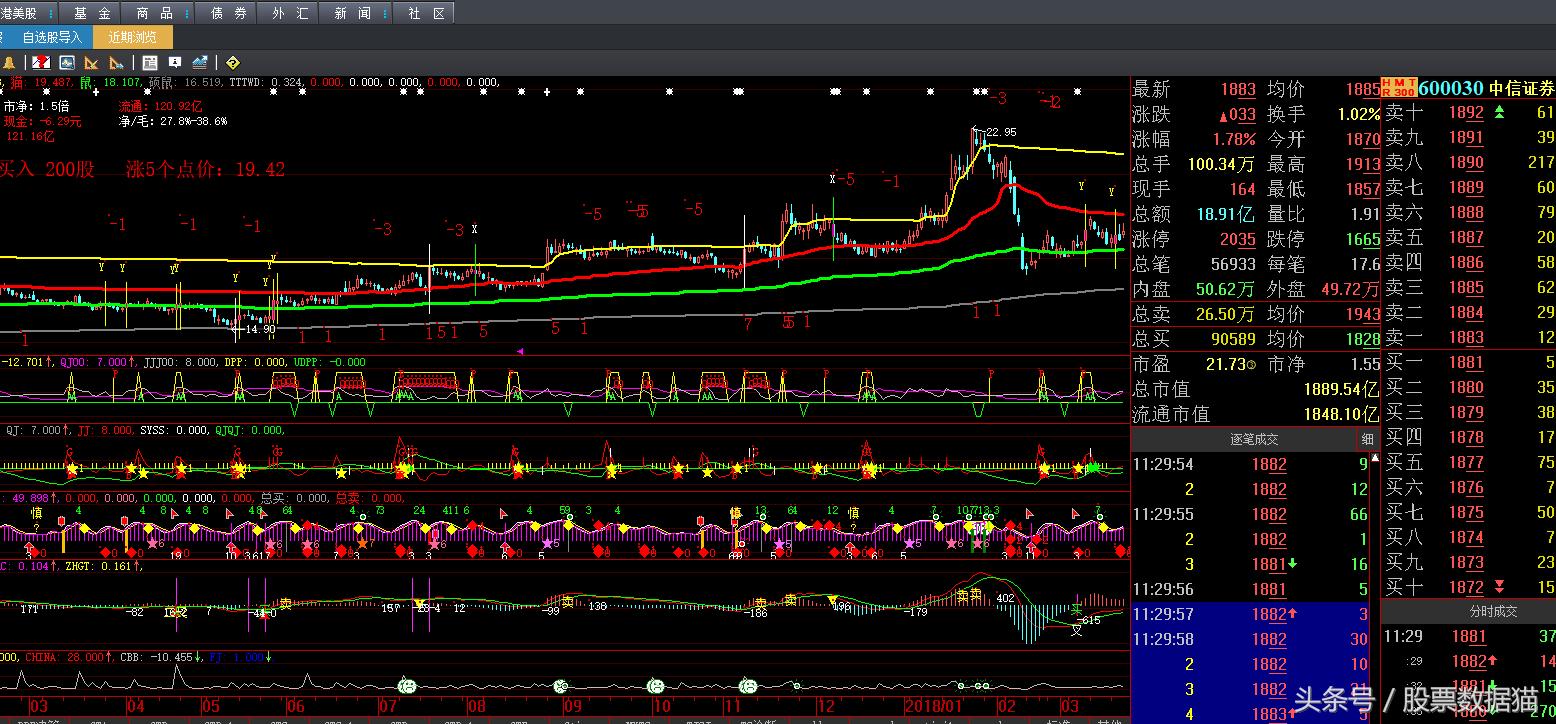The height and width of the screenshot is (724, 1556).
Task: Click the 22.95 peak price label
Action: tap(1001, 132)
